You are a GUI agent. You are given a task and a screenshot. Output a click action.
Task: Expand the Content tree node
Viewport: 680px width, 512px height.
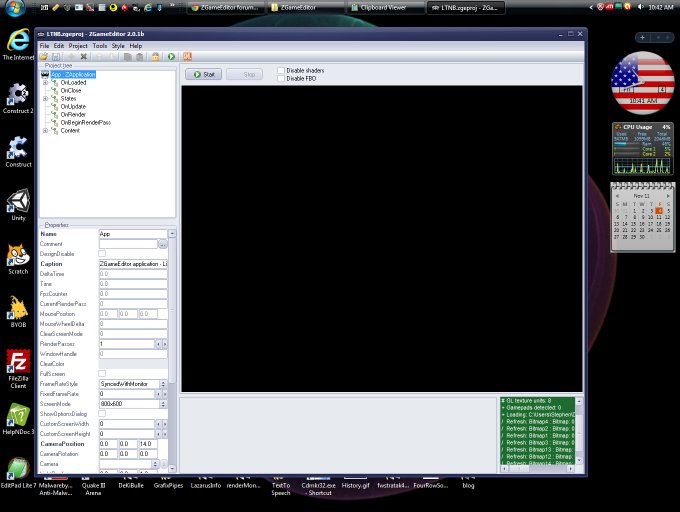coord(45,130)
